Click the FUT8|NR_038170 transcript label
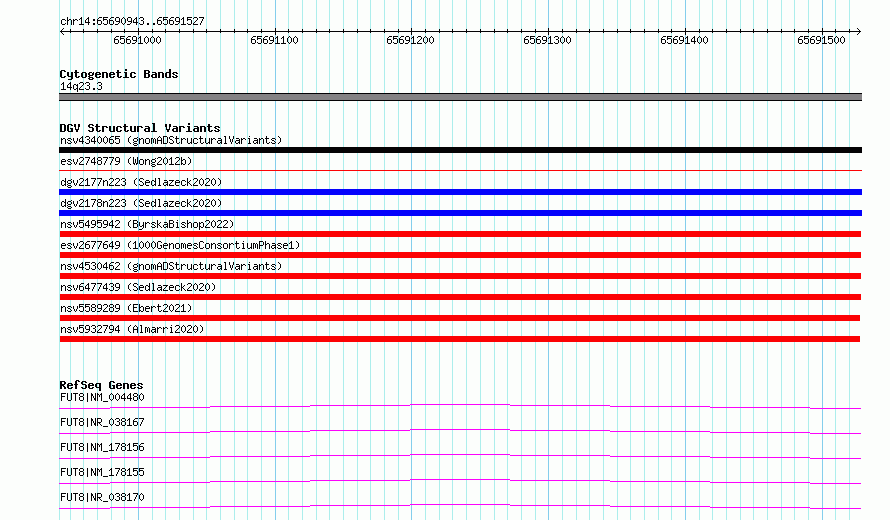 pyautogui.click(x=102, y=497)
